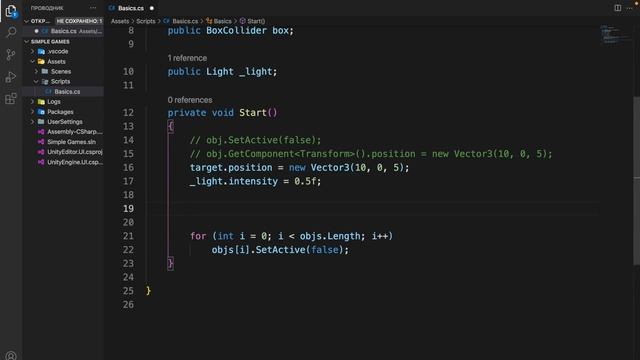Screen dimensions: 640x360
Task: Expand the Scenes folder
Action: tap(36, 71)
